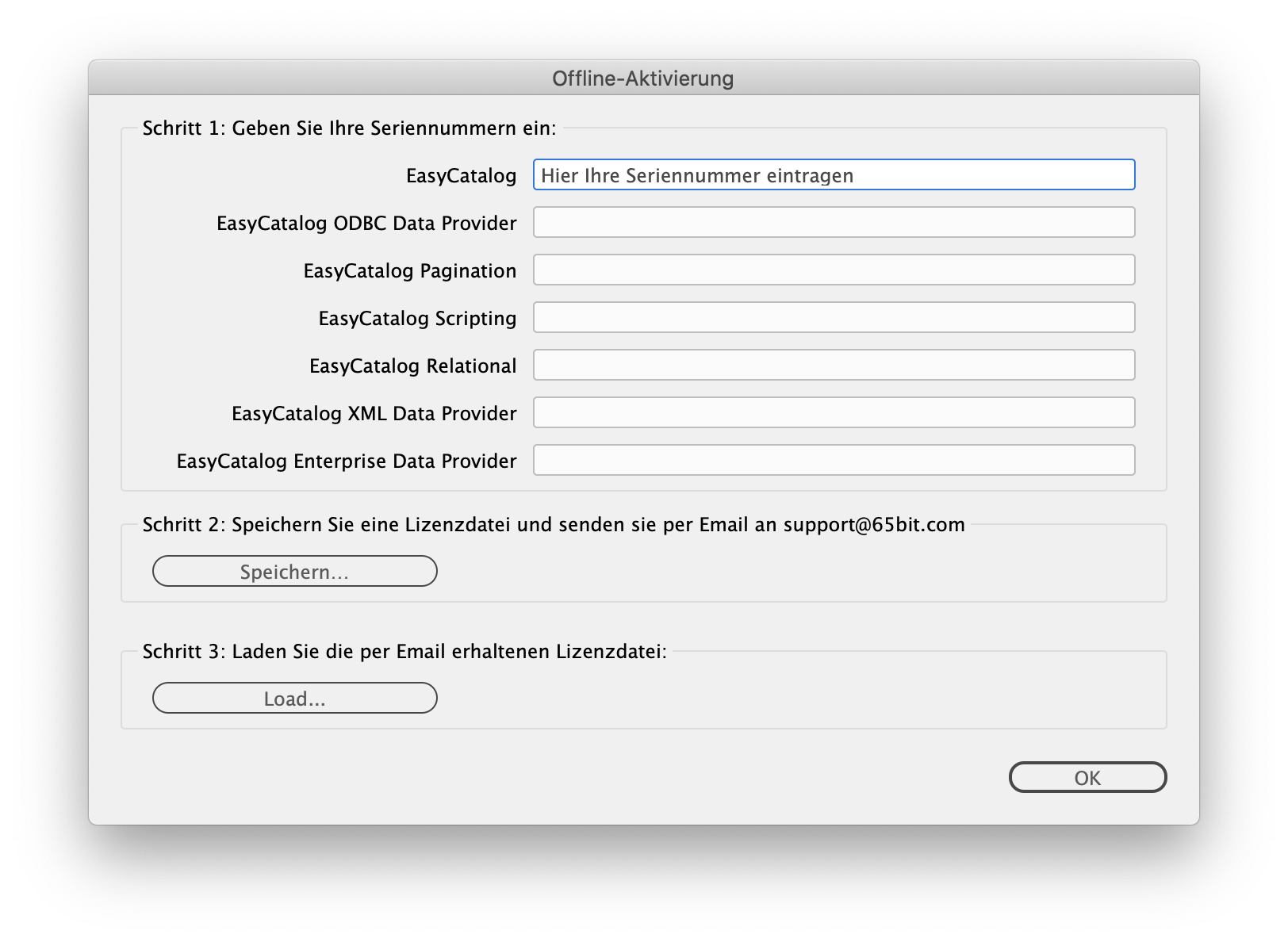This screenshot has height=942, width=1288.
Task: Click the 'EasyCatalog Enterprise Data Provider' label
Action: coord(347,461)
